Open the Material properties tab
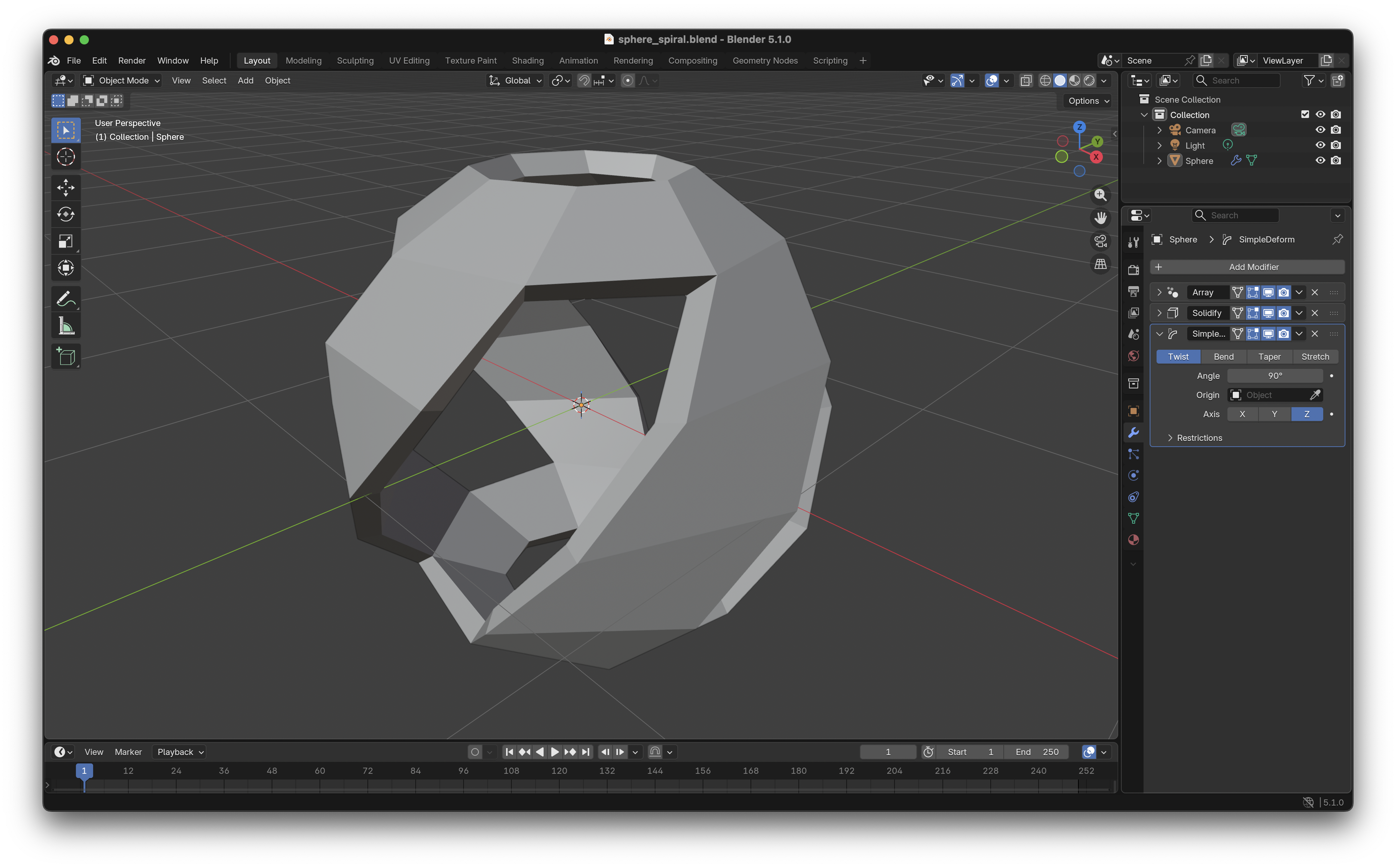 tap(1133, 540)
